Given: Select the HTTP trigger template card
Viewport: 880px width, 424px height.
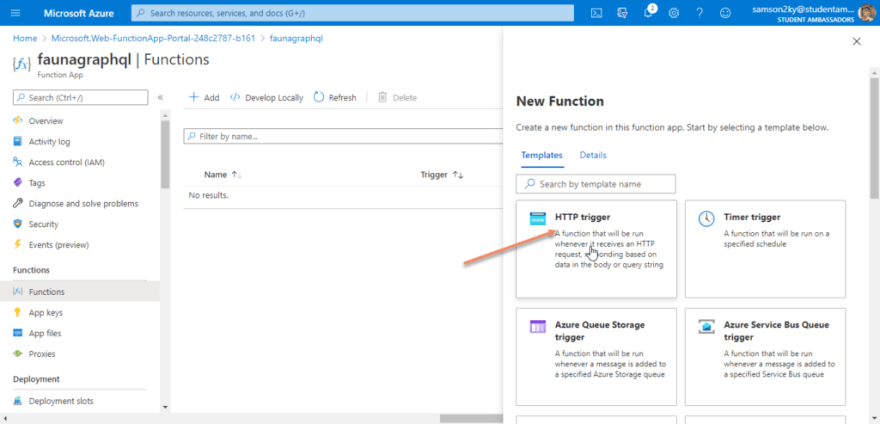Looking at the screenshot, I should point(596,249).
